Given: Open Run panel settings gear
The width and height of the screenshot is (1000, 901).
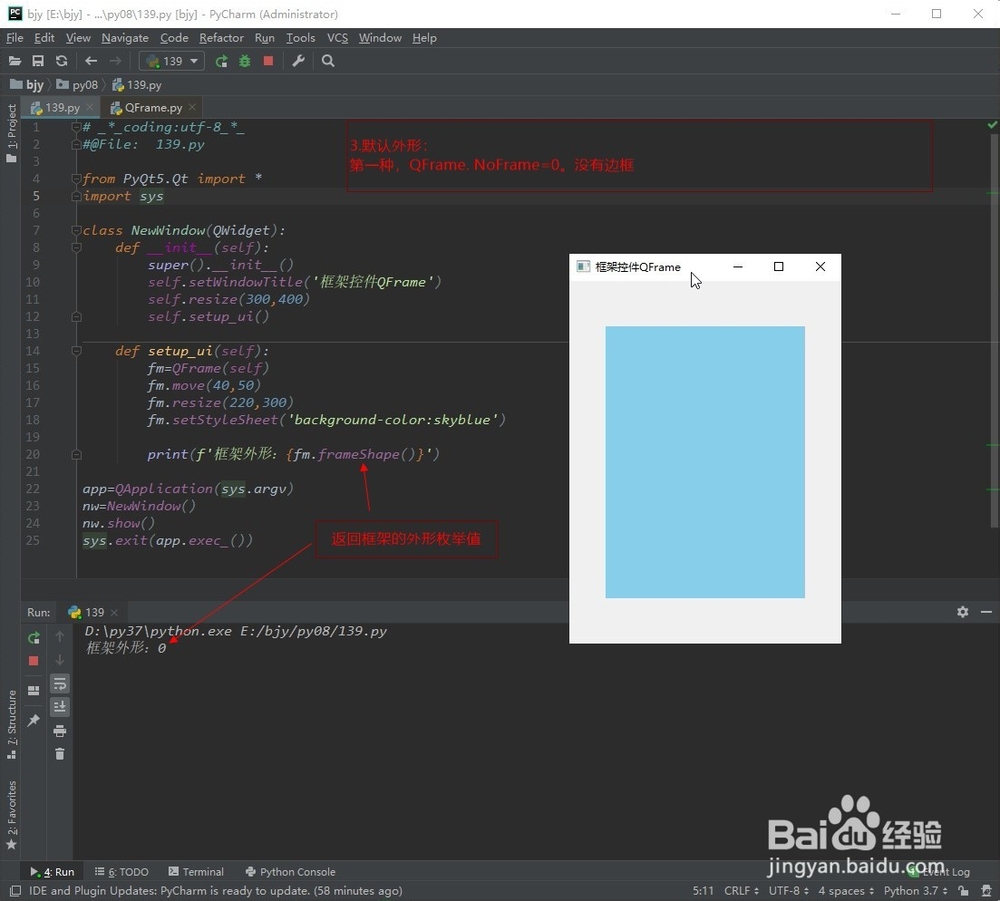Looking at the screenshot, I should 962,612.
